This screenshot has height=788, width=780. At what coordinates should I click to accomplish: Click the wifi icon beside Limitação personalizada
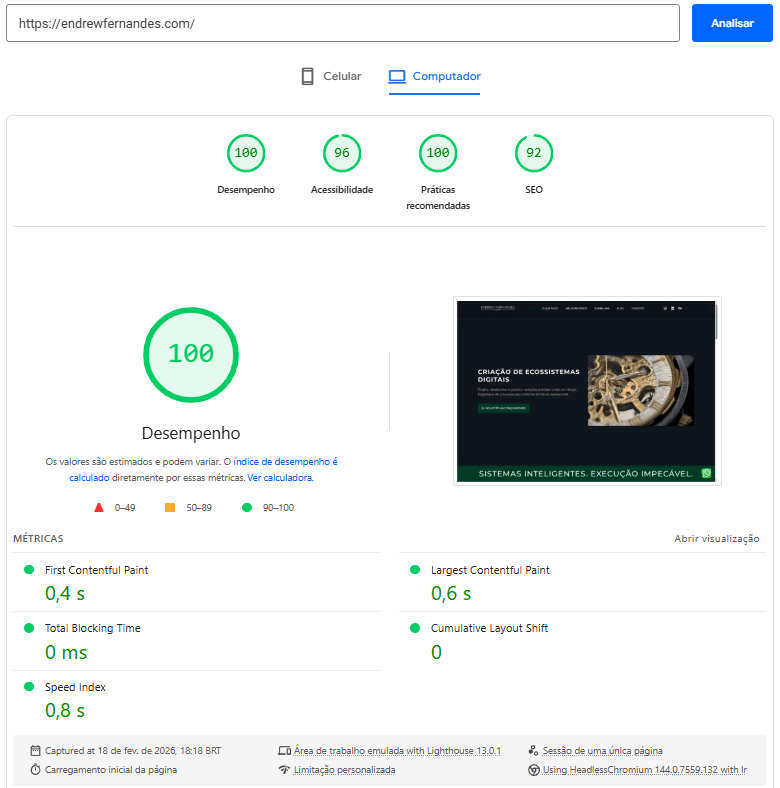(x=284, y=770)
